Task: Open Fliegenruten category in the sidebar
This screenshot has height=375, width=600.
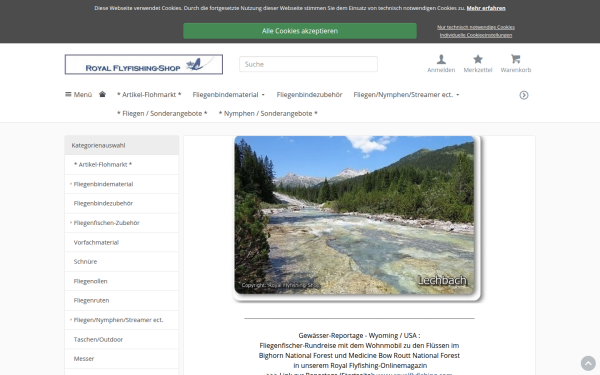Action: (122, 300)
